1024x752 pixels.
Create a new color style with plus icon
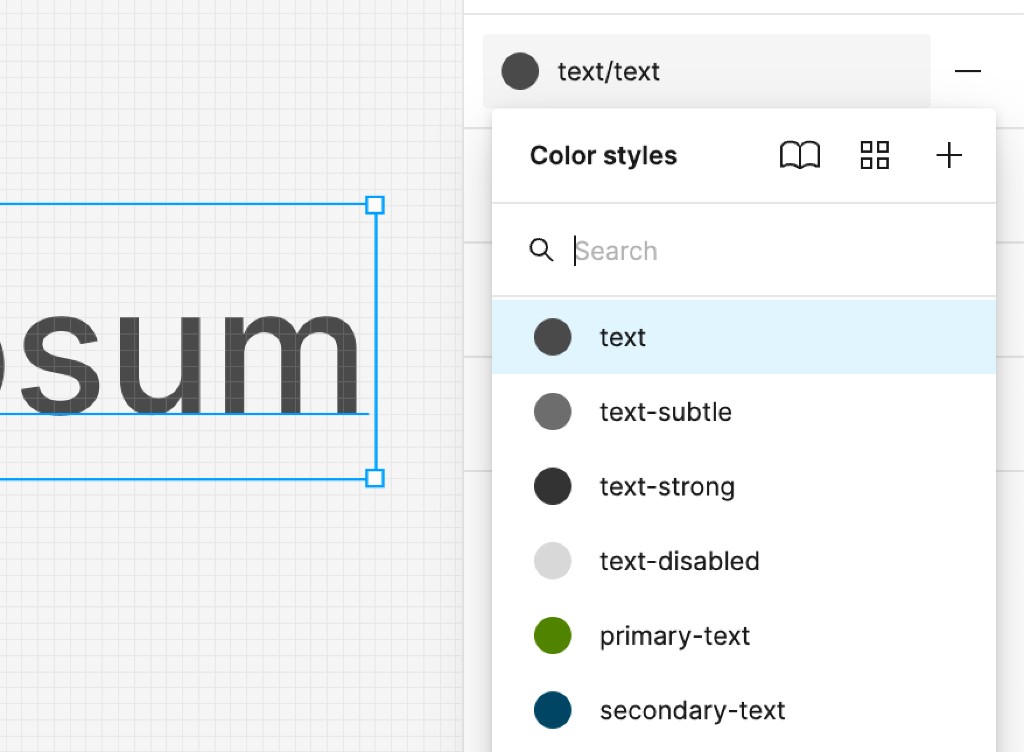tap(948, 155)
